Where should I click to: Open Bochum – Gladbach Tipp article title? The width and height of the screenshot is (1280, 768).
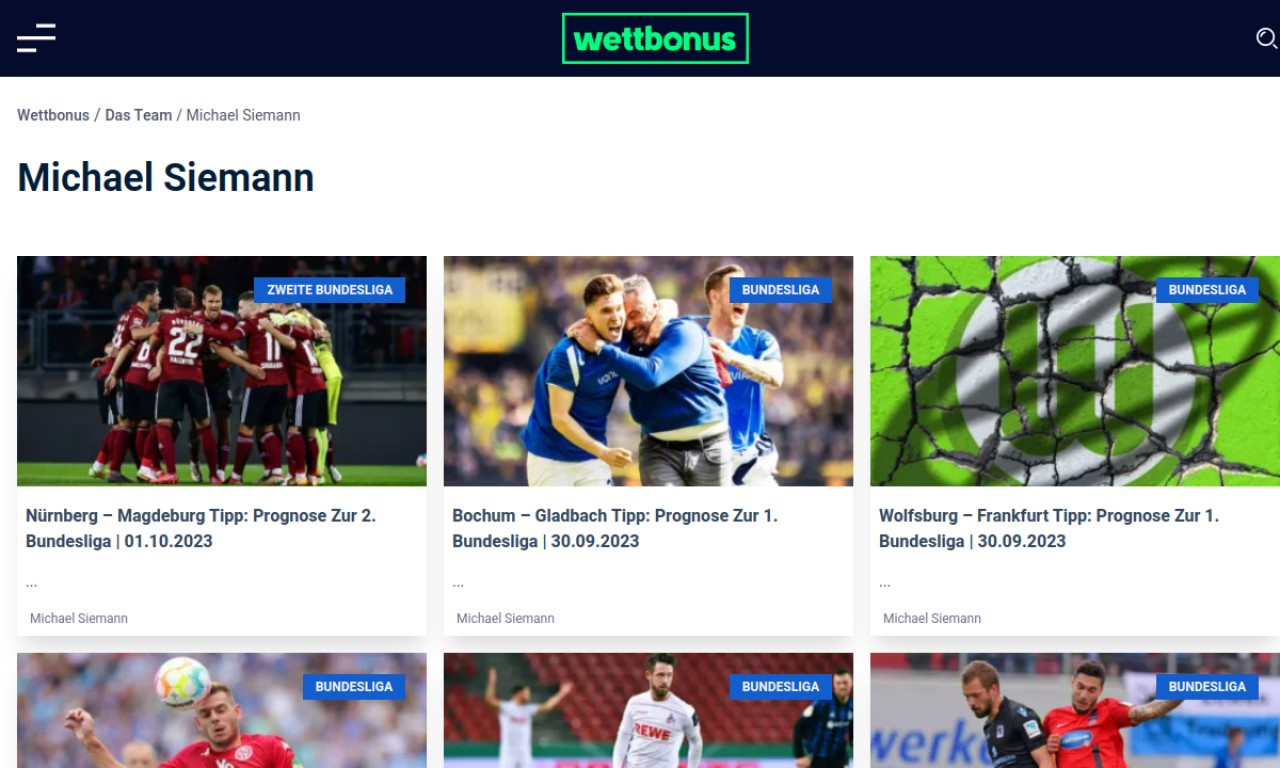tap(615, 528)
